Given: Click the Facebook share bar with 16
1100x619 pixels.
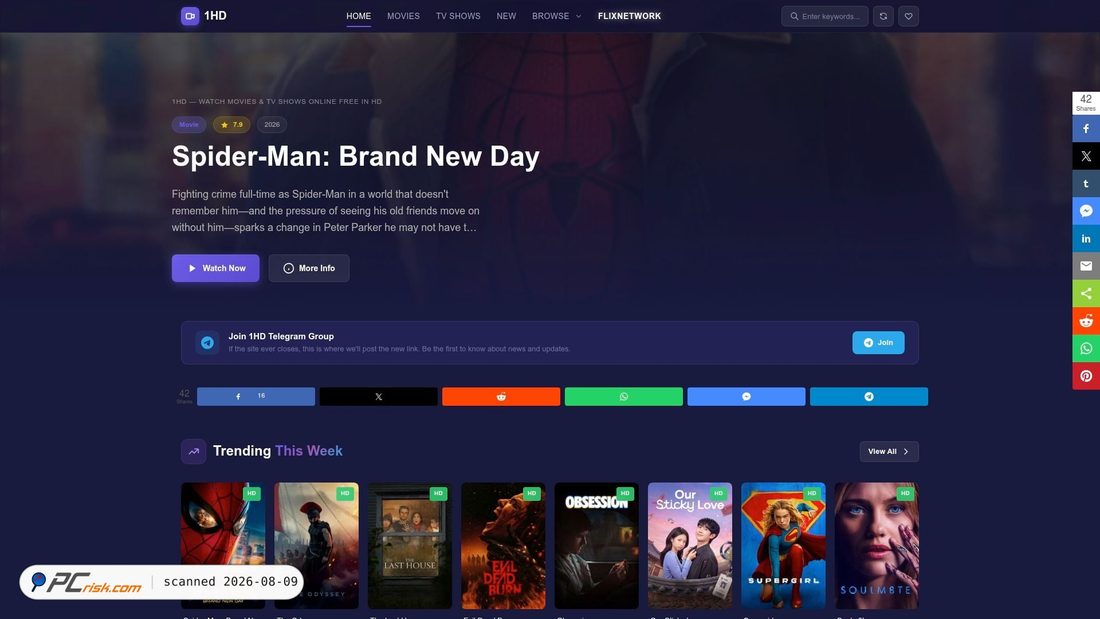Looking at the screenshot, I should pyautogui.click(x=256, y=397).
